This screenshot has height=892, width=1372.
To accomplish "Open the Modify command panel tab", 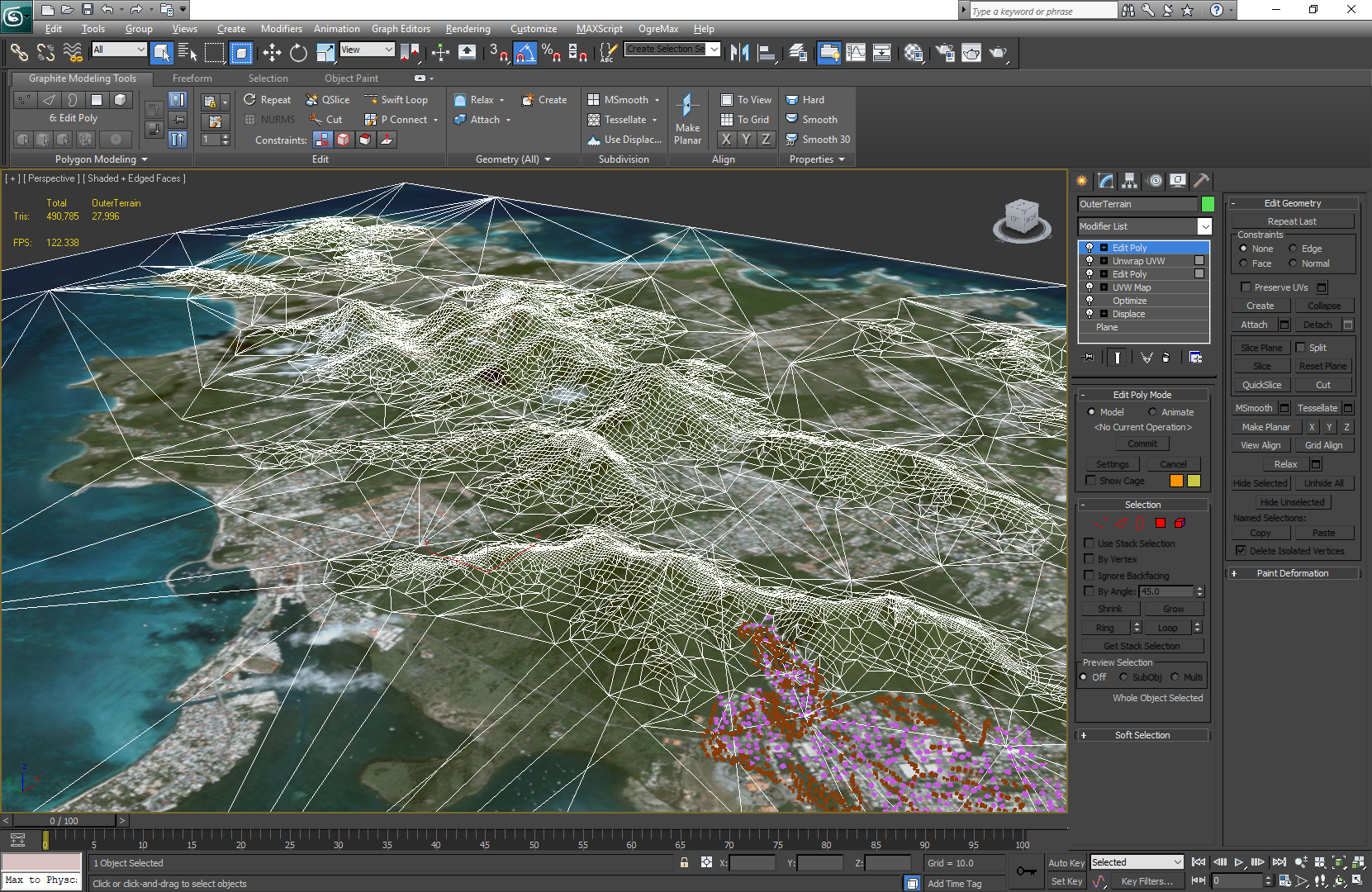I will pyautogui.click(x=1105, y=181).
